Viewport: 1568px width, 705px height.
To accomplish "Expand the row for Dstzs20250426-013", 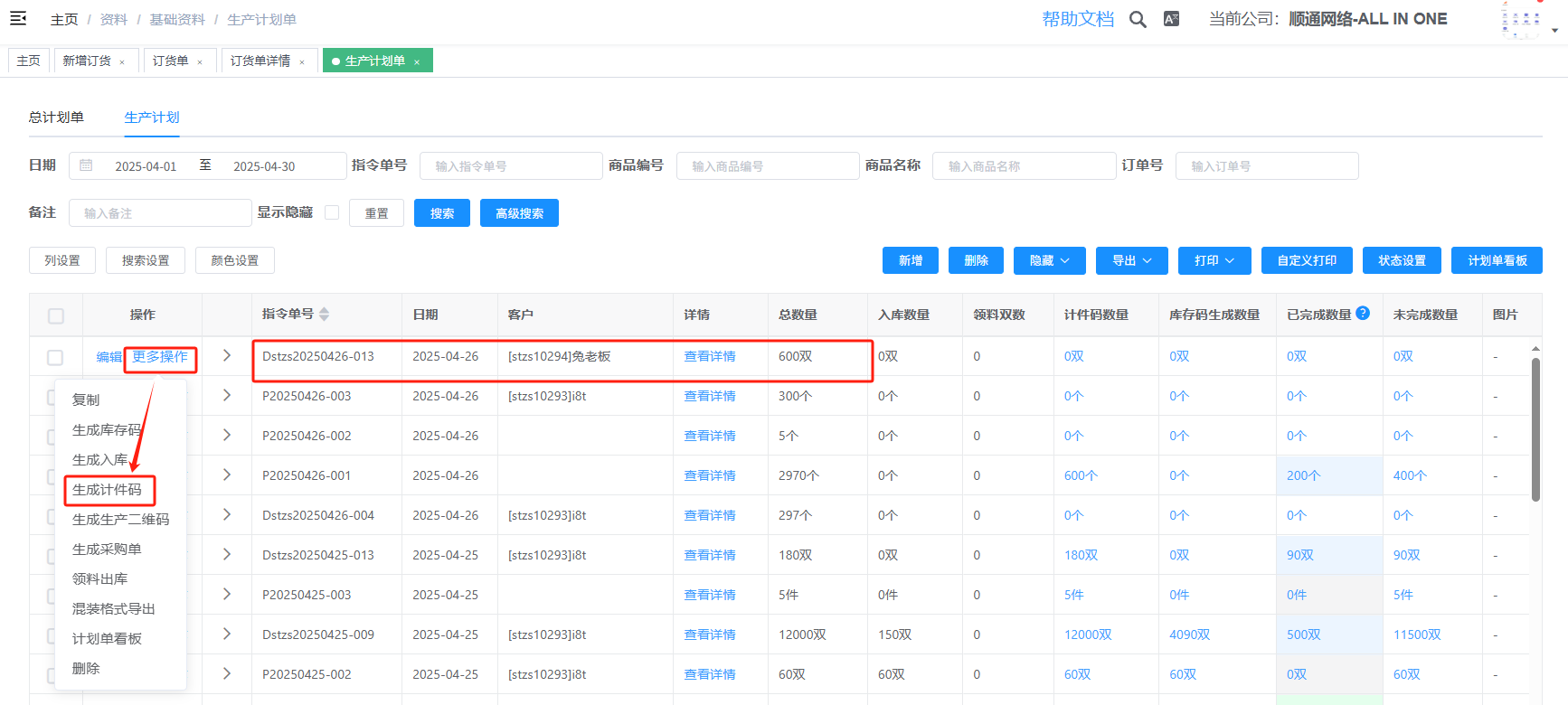I will (227, 356).
